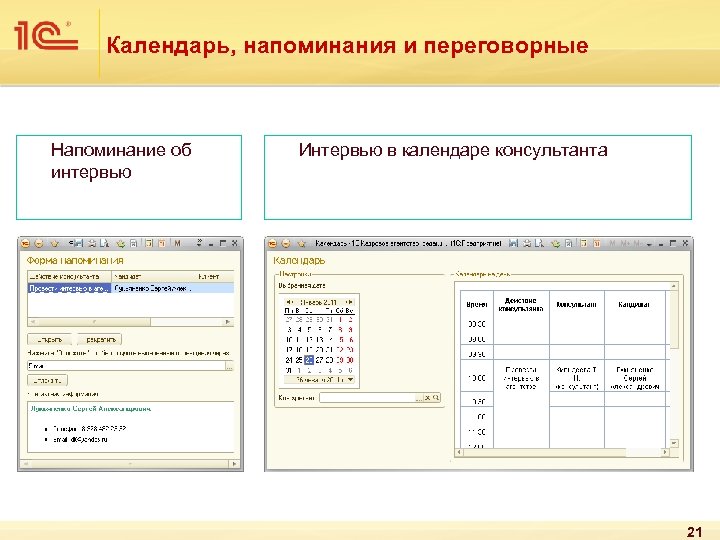Screen dimensions: 720x540
Task: Click calendar day table scroll-up arrow
Action: [674, 286]
